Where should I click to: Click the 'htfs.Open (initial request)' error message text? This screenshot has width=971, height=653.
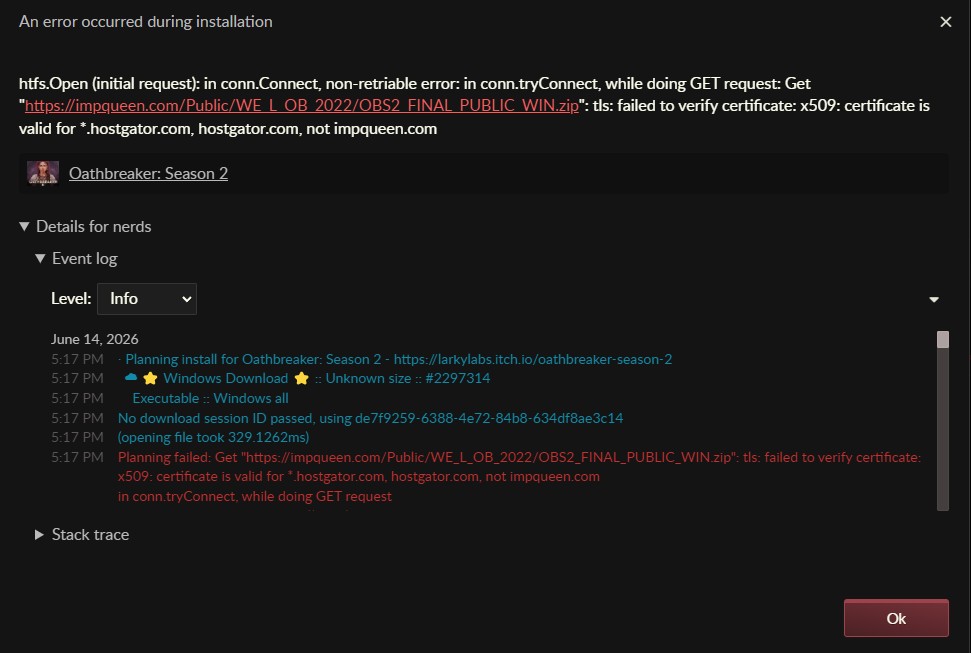474,106
